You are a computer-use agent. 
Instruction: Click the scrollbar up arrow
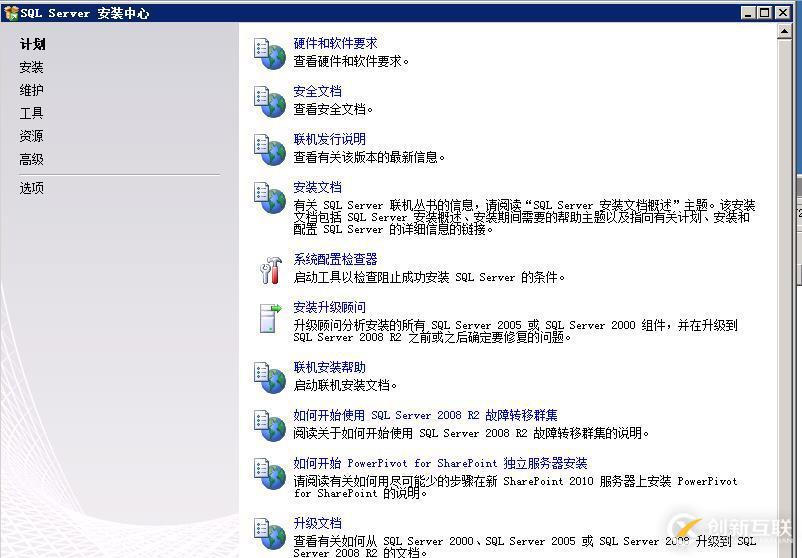[x=784, y=31]
